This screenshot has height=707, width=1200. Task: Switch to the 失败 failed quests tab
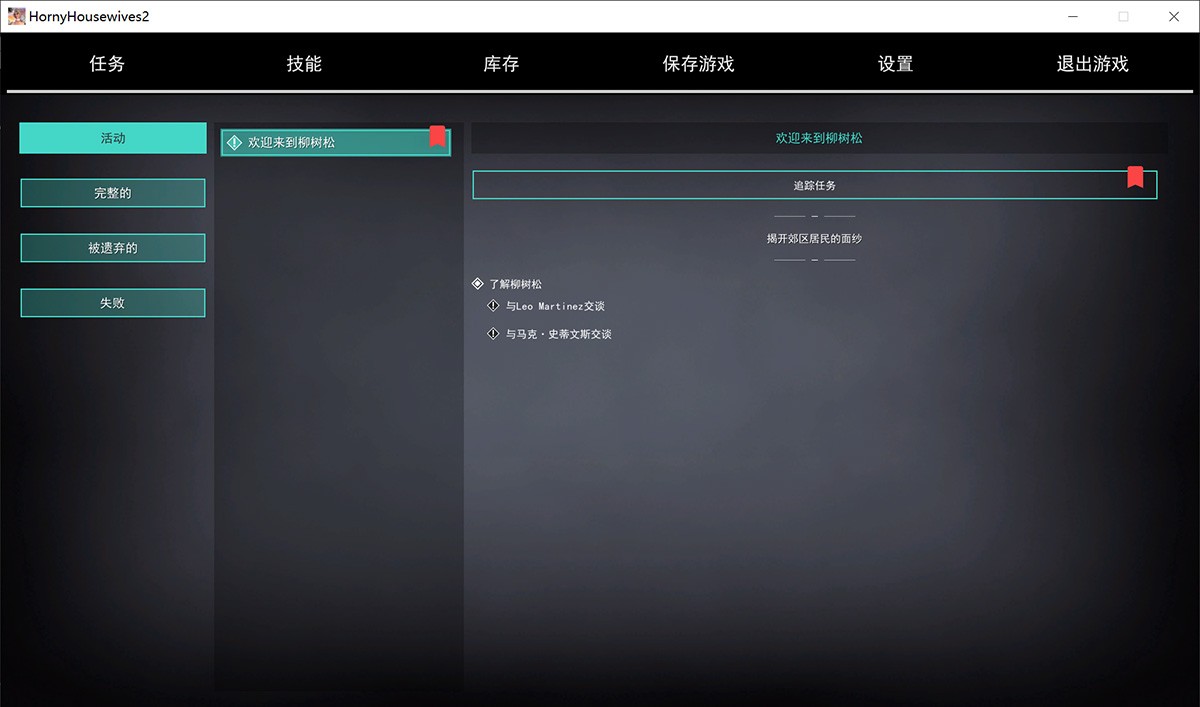pyautogui.click(x=113, y=303)
